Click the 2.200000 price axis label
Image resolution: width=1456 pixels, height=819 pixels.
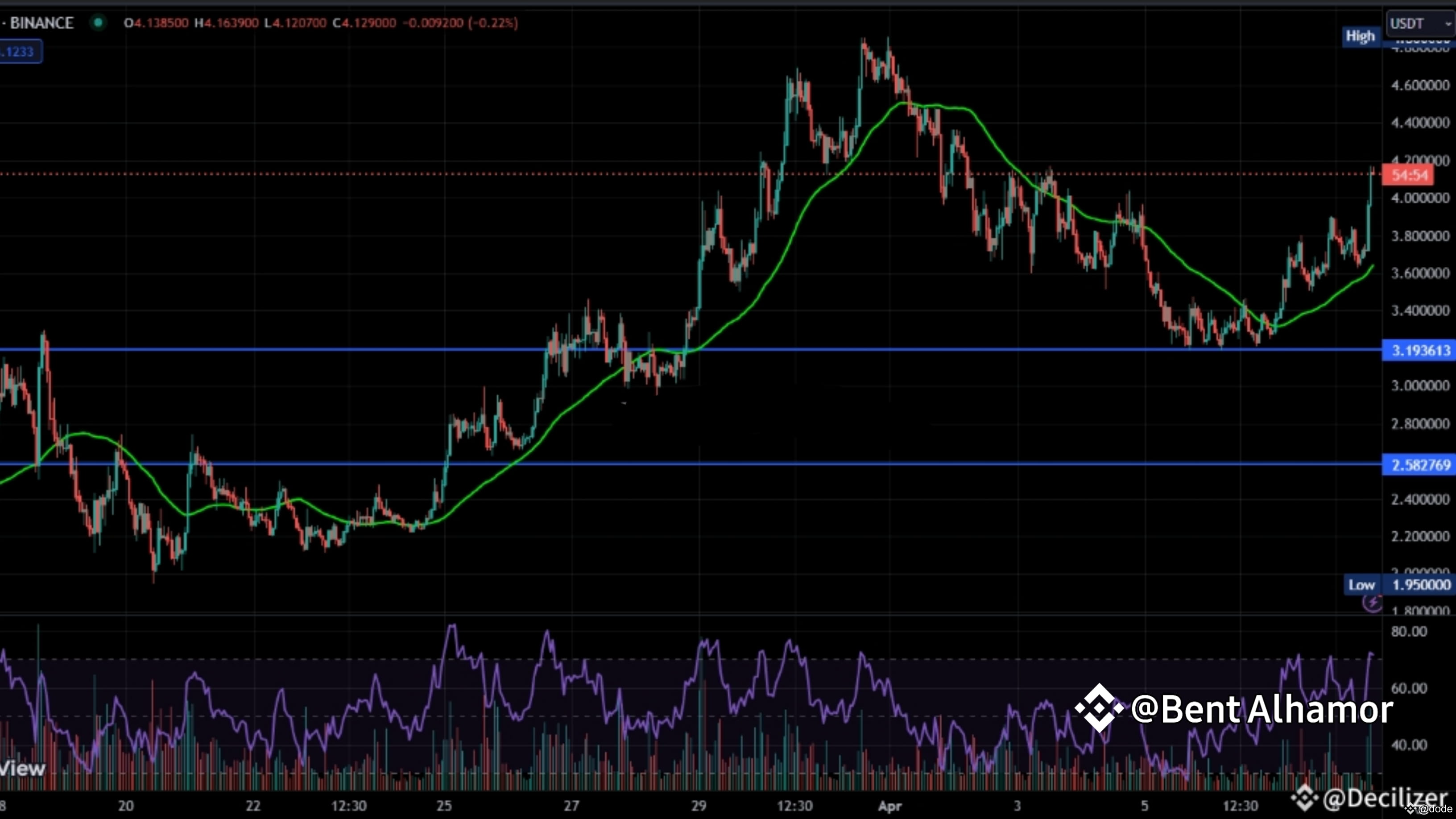[1420, 536]
